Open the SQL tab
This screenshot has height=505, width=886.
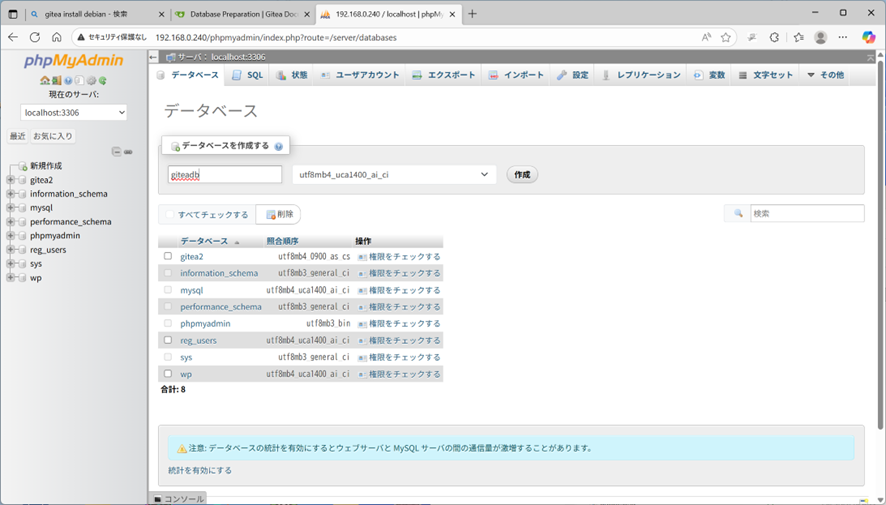[x=247, y=75]
